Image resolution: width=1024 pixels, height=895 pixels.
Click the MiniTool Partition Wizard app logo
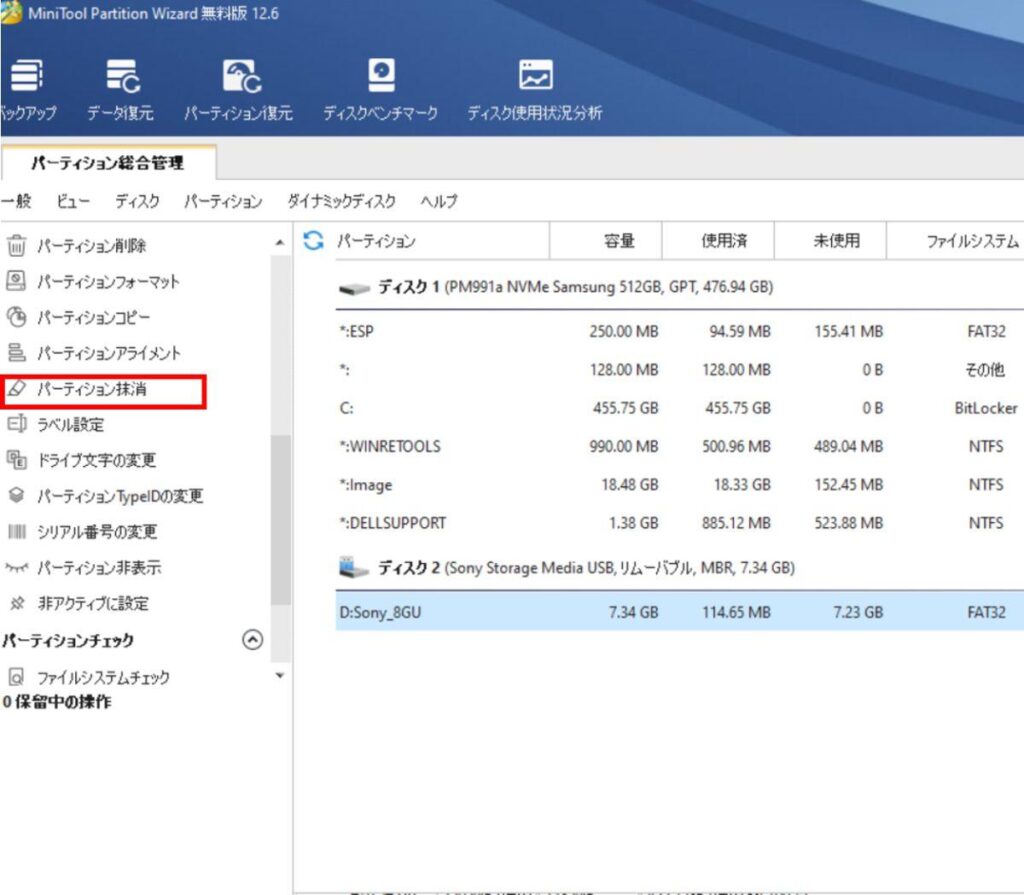coord(11,12)
